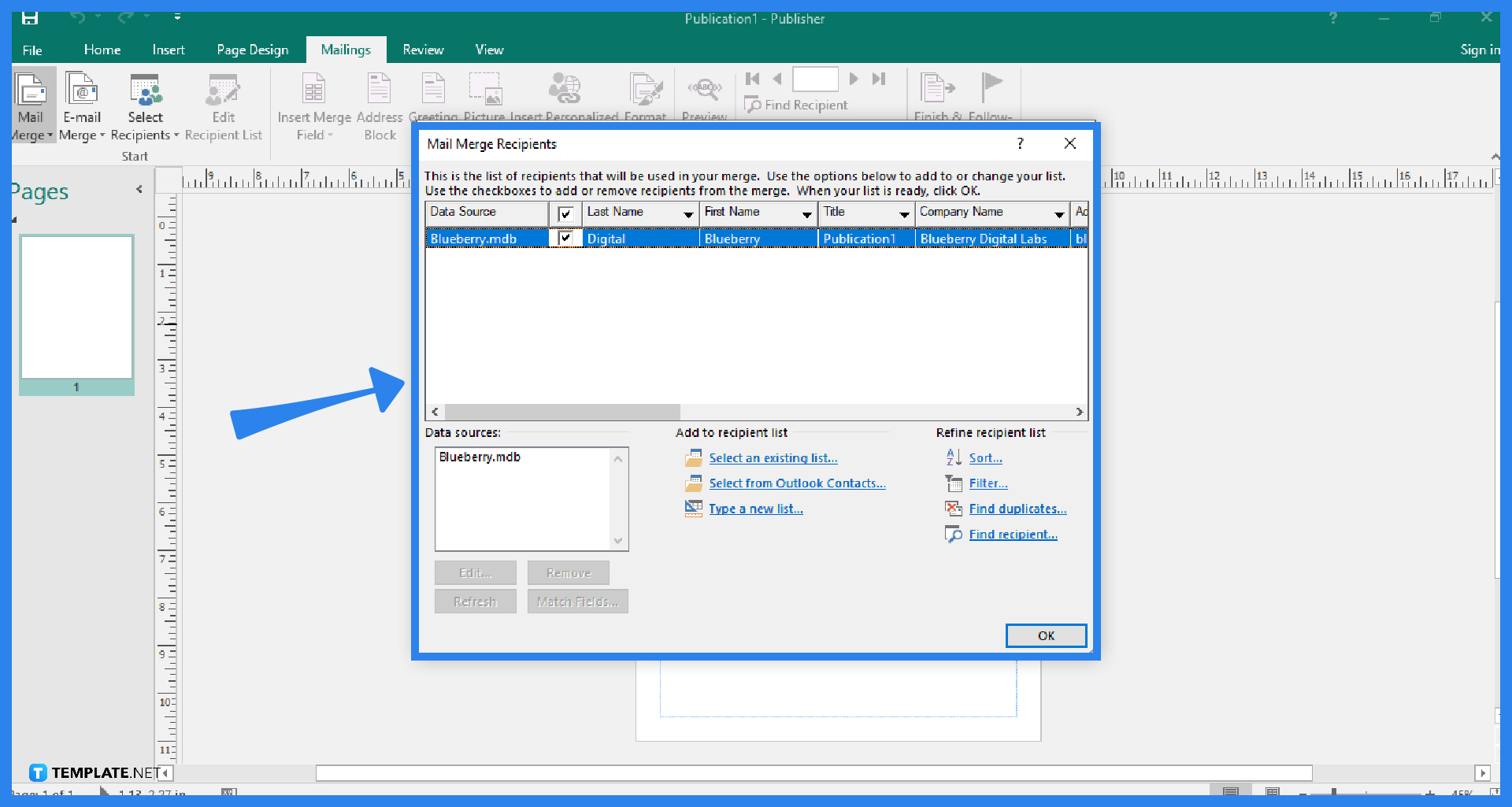Open the Company Name column dropdown
This screenshot has height=807, width=1512.
point(1059,213)
